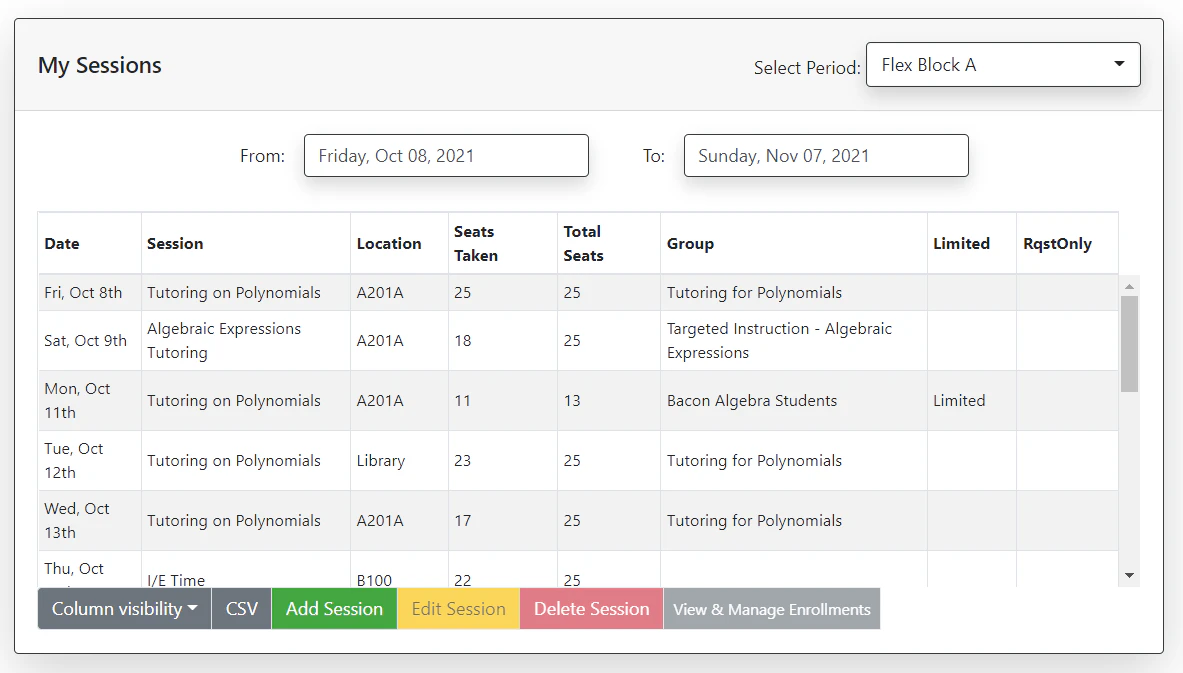Click the Edit Session button
Viewport: 1183px width, 673px height.
point(458,608)
